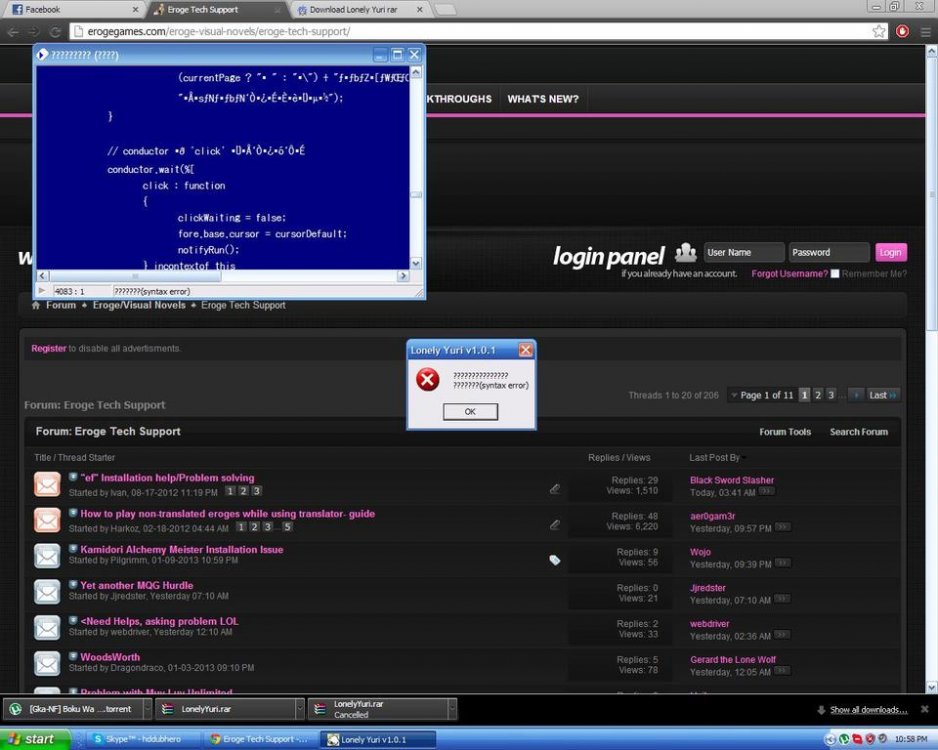Open LonelyYuri.rar download item arrow menu
Image resolution: width=938 pixels, height=750 pixels.
(299, 709)
